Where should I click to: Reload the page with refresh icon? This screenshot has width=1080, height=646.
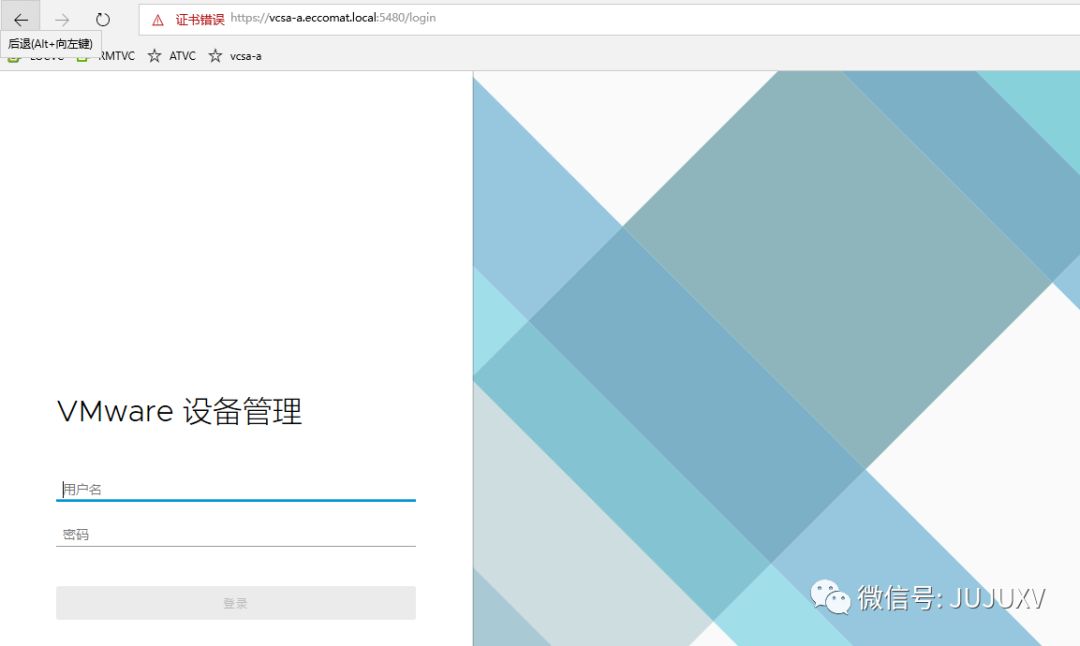(103, 19)
